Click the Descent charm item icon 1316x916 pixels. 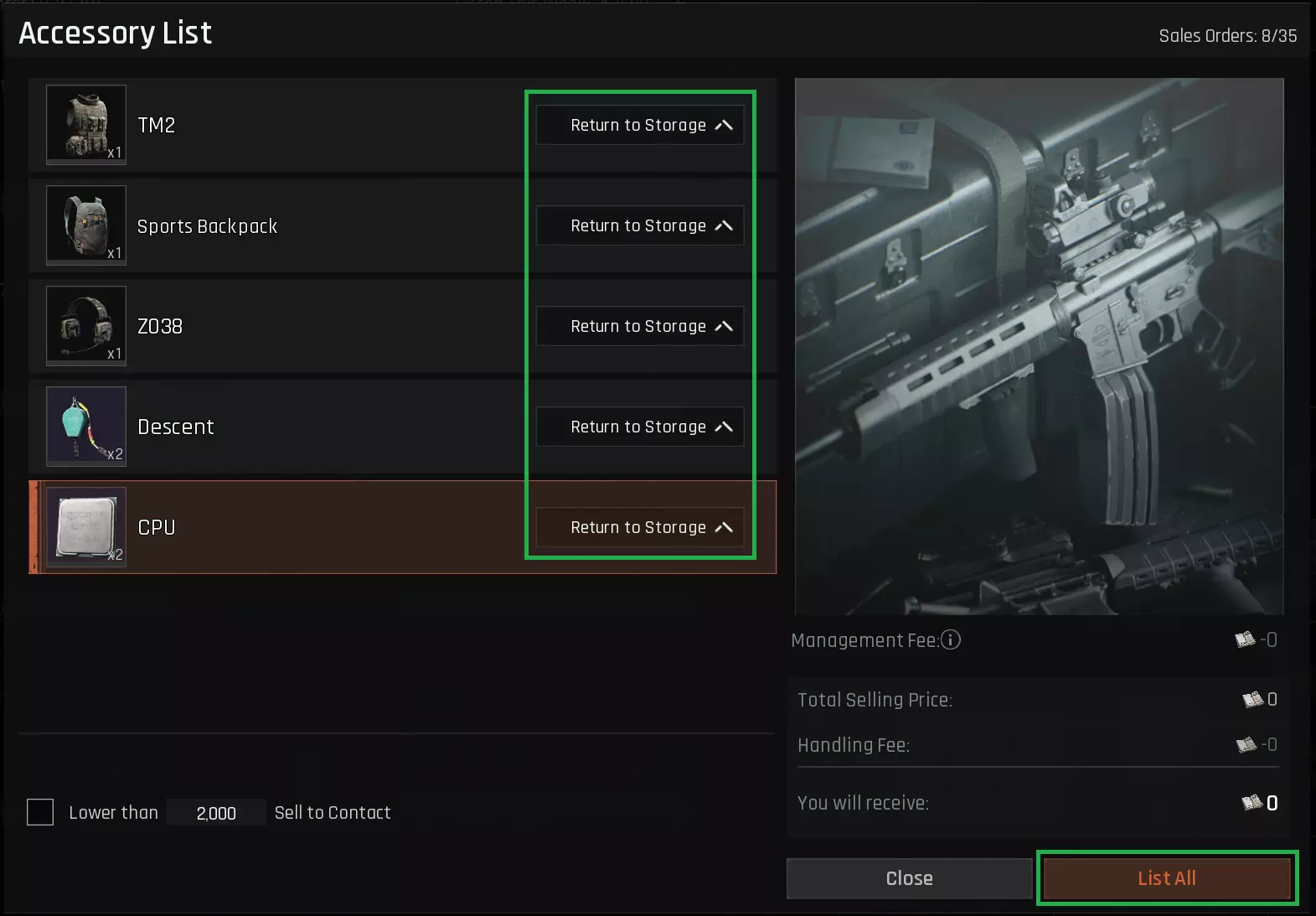click(x=86, y=426)
